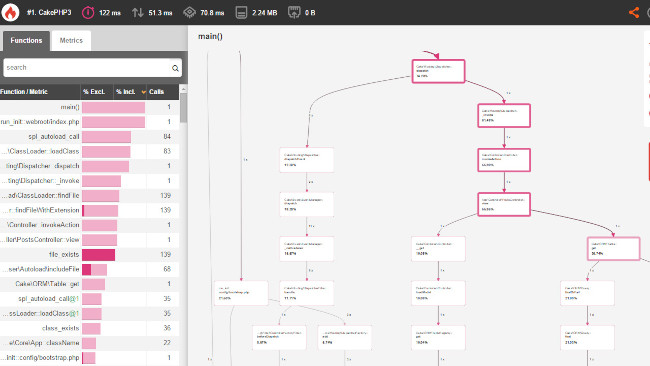Select the class_exists row
Screen dimensions: 650x366
[x=90, y=328]
